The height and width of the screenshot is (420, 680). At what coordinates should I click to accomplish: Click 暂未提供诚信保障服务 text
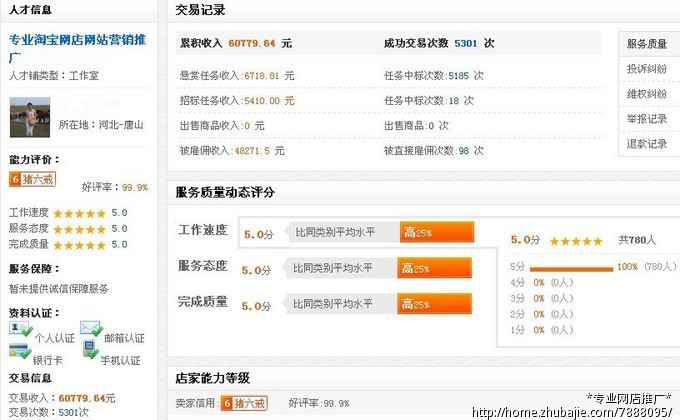click(59, 289)
